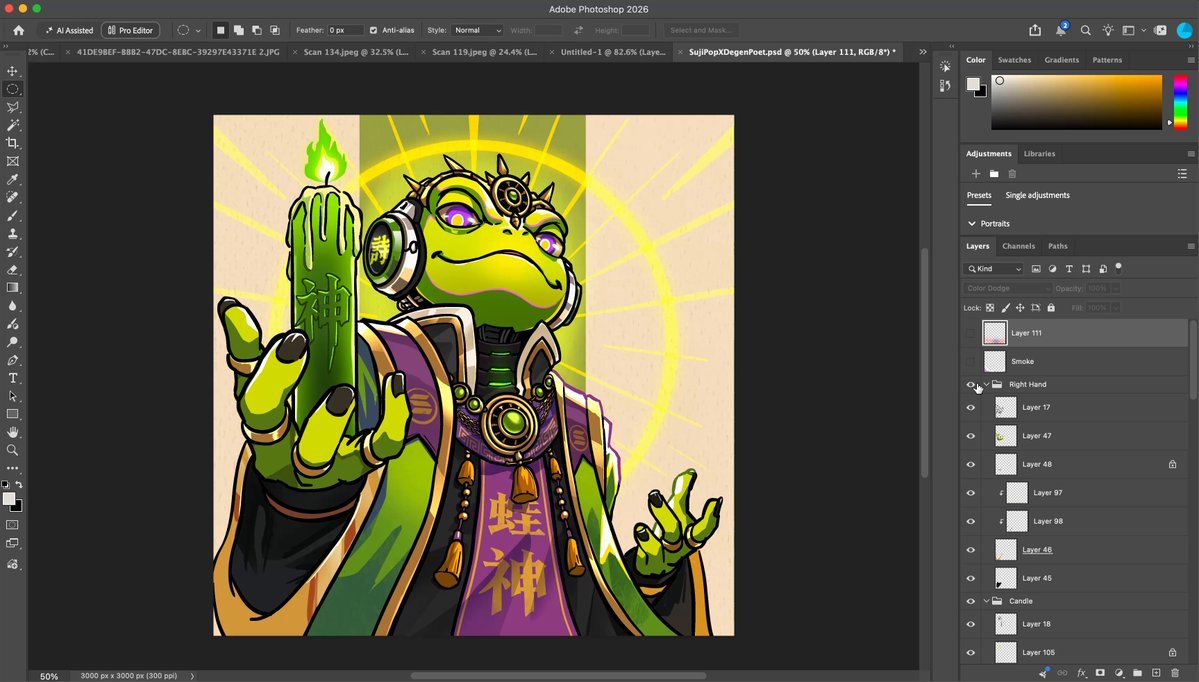Select the Zoom tool in toolbar
Screen dimensions: 1199x682
12,450
